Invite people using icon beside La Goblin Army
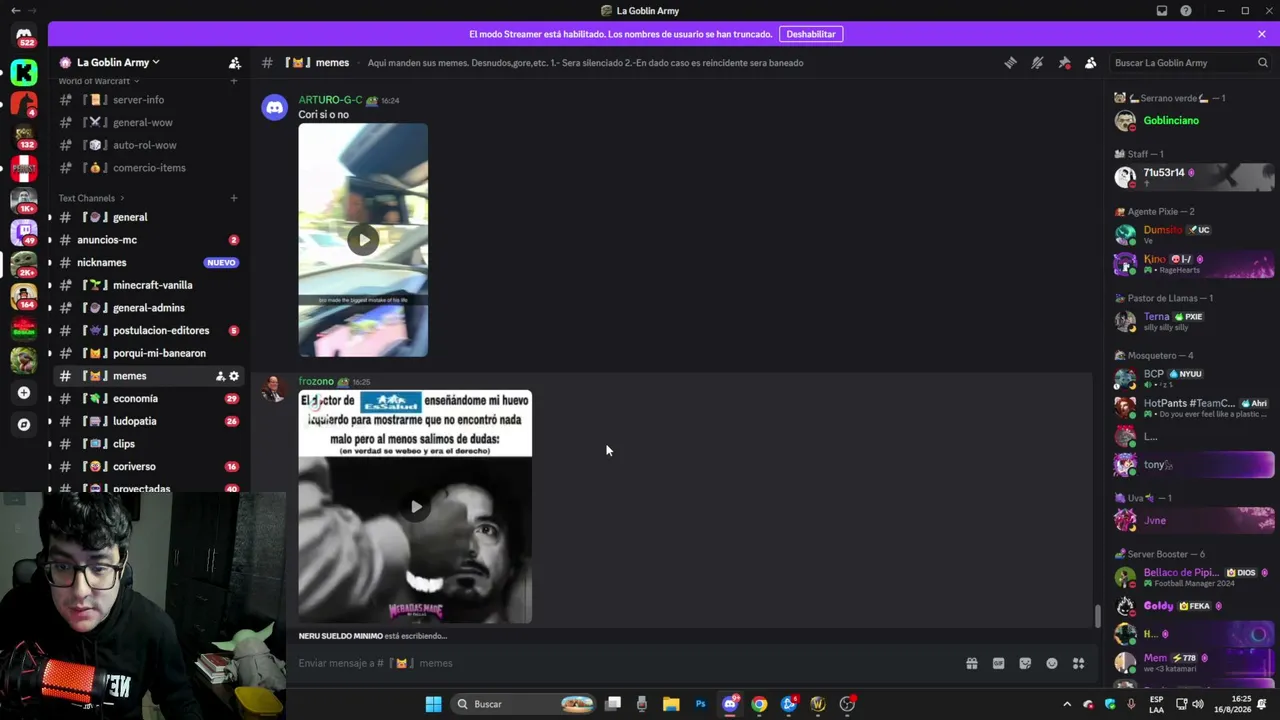The width and height of the screenshot is (1280, 720). (234, 62)
